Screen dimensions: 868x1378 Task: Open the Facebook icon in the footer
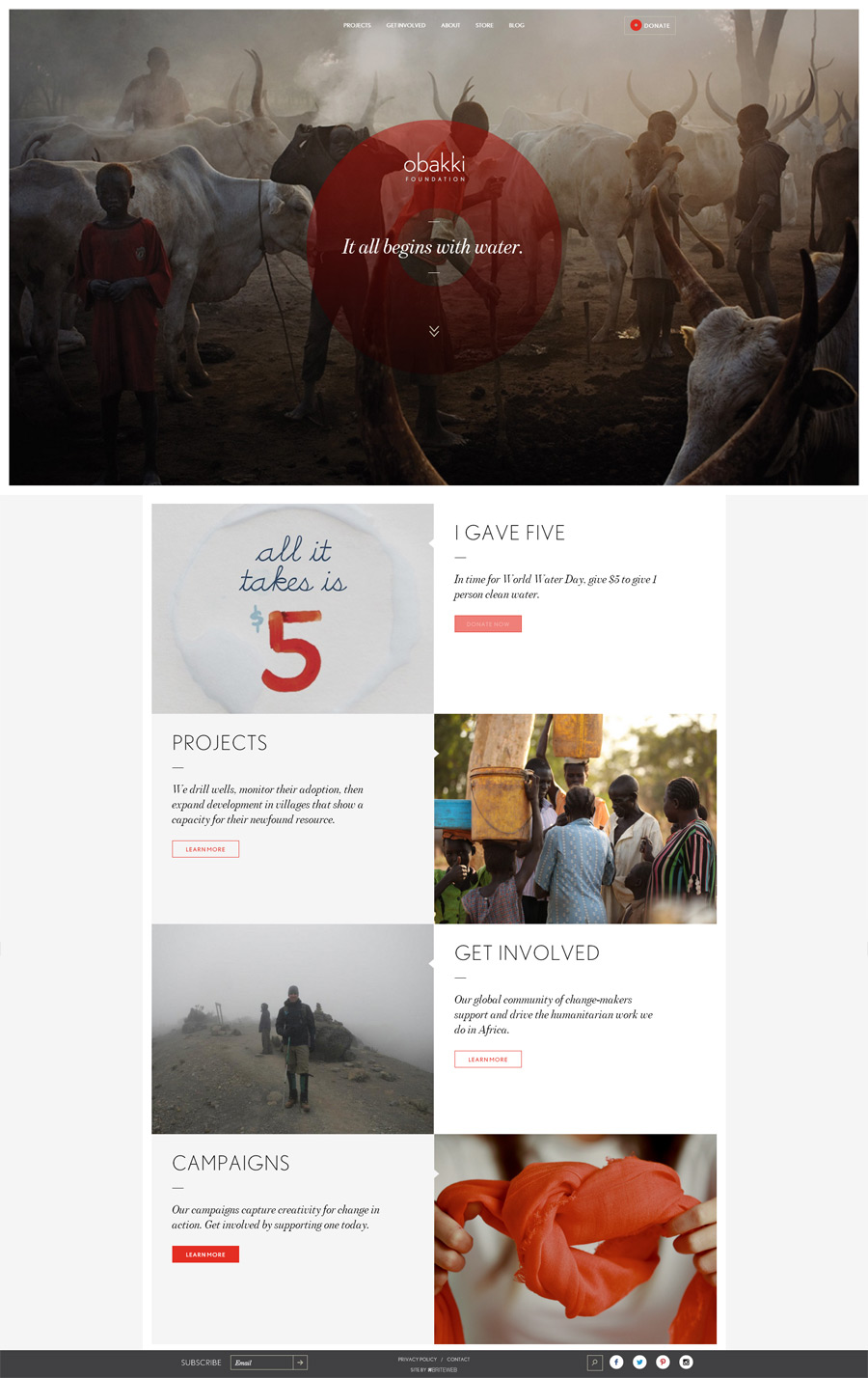coord(616,1362)
